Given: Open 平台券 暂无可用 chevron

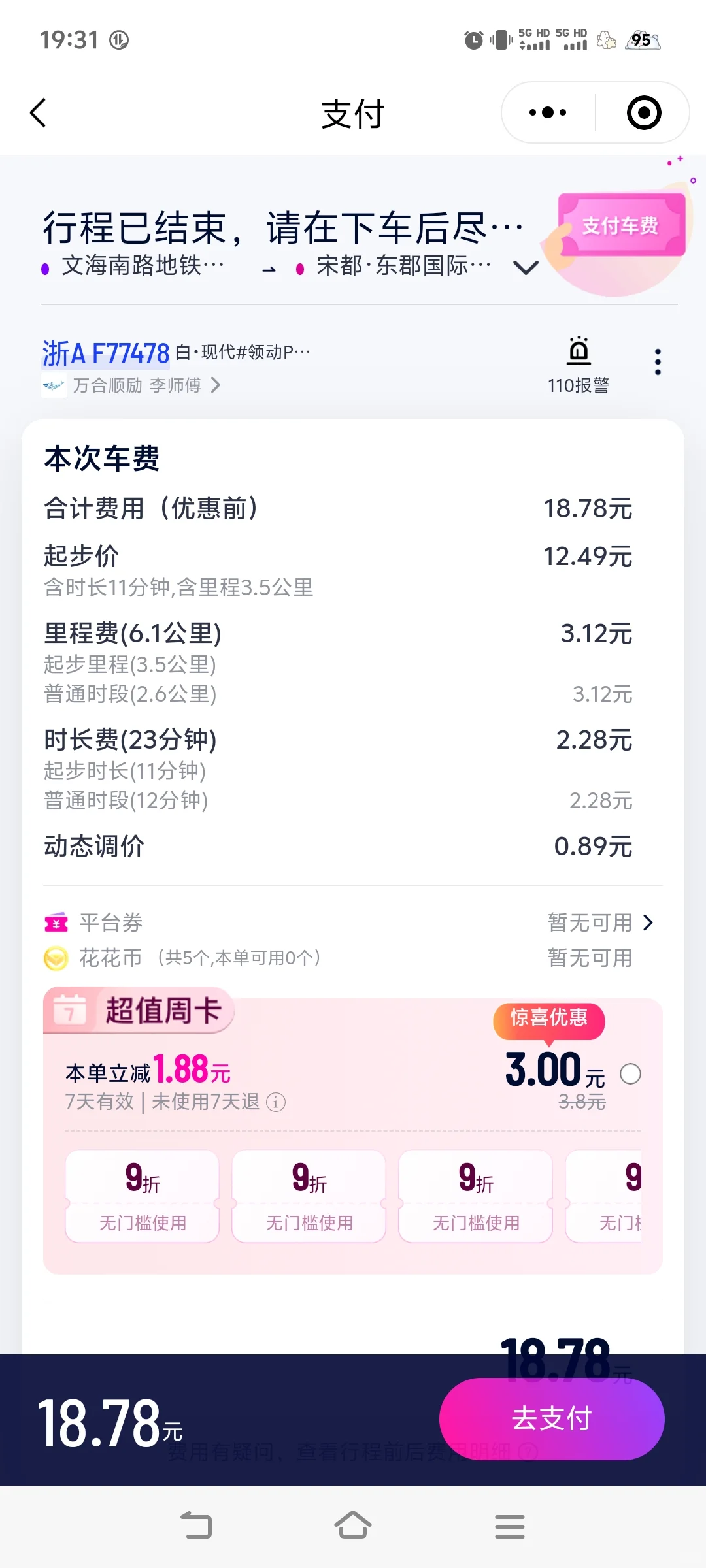Looking at the screenshot, I should [x=648, y=923].
